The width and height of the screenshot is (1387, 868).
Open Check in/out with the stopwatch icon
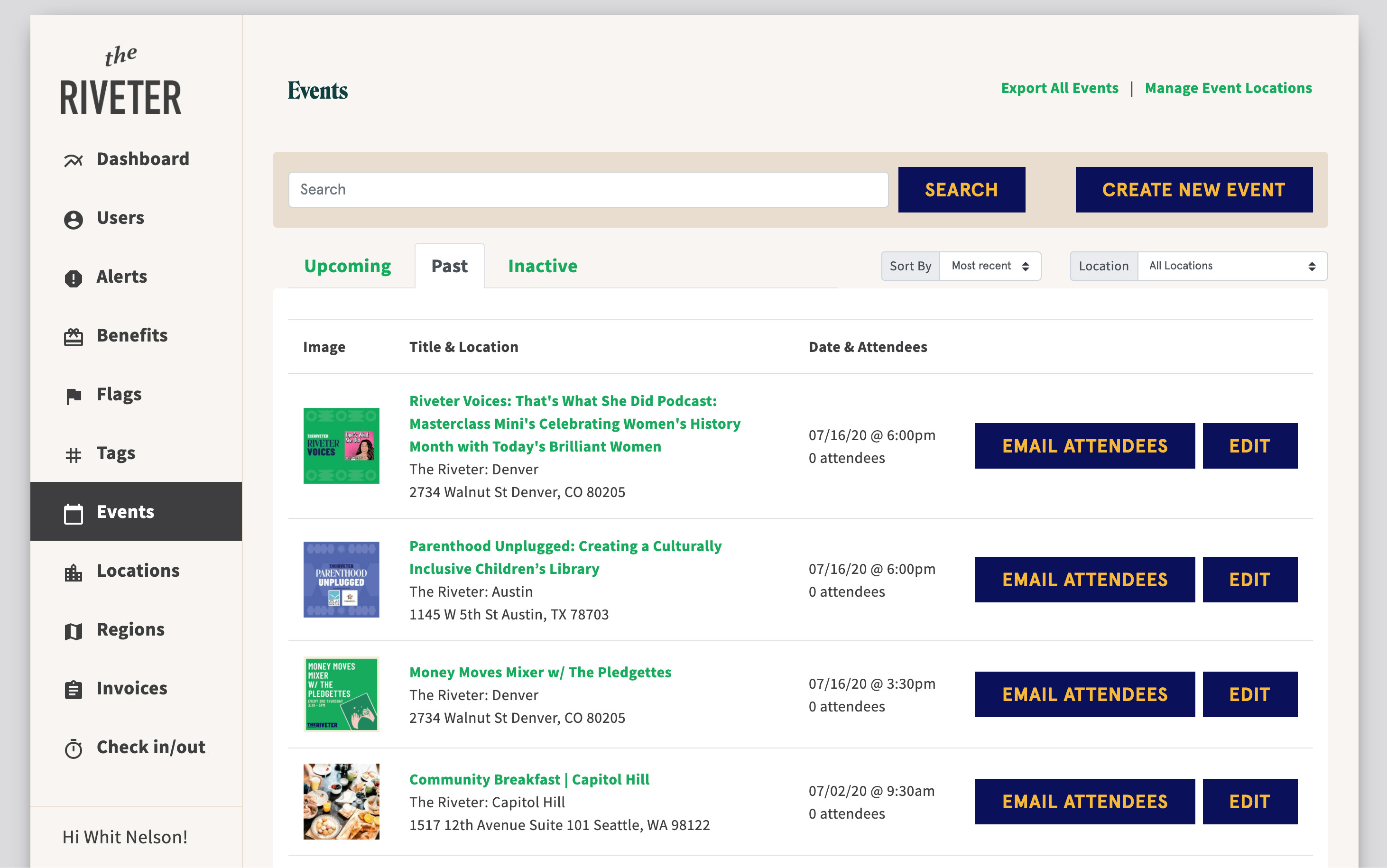coord(74,747)
